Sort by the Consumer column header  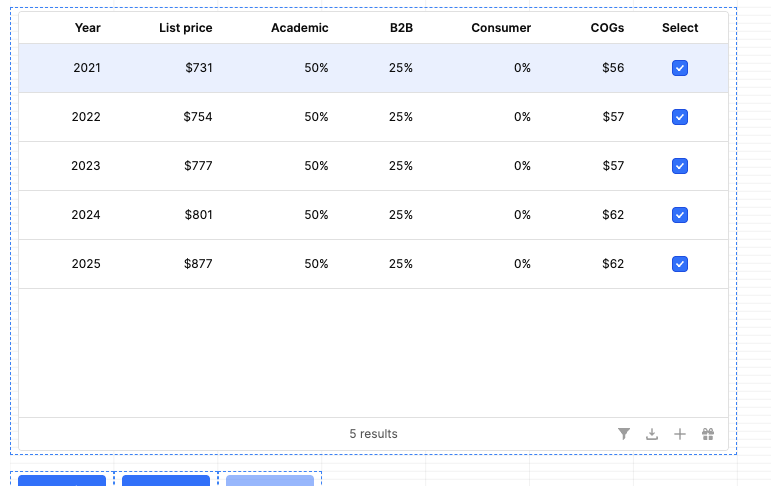501,28
